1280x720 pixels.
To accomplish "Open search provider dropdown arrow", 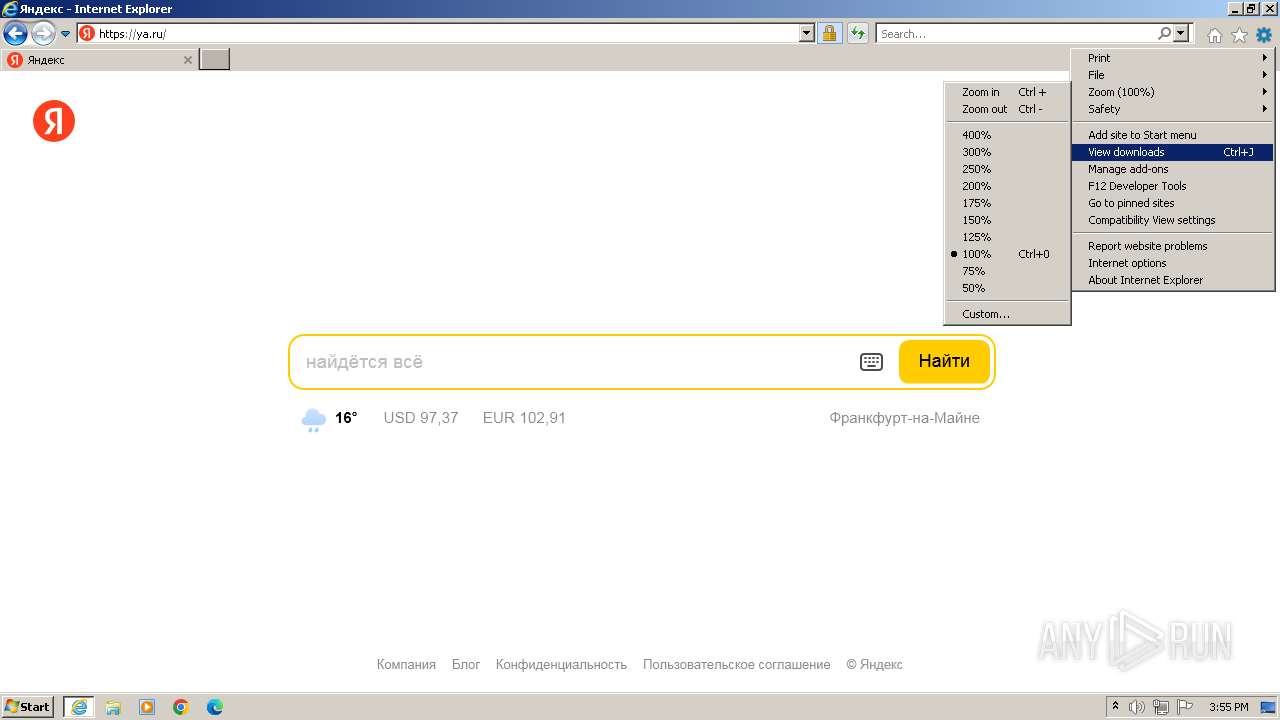I will (x=1182, y=34).
